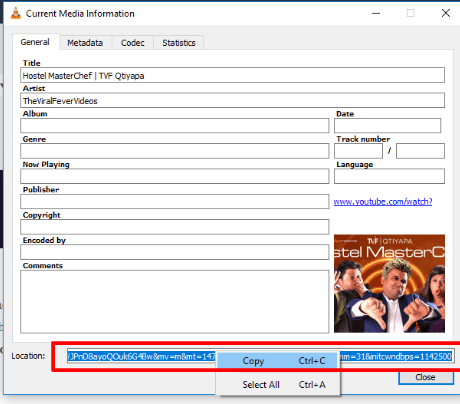Choose Select All from the context menu
This screenshot has width=460, height=404.
(x=278, y=385)
